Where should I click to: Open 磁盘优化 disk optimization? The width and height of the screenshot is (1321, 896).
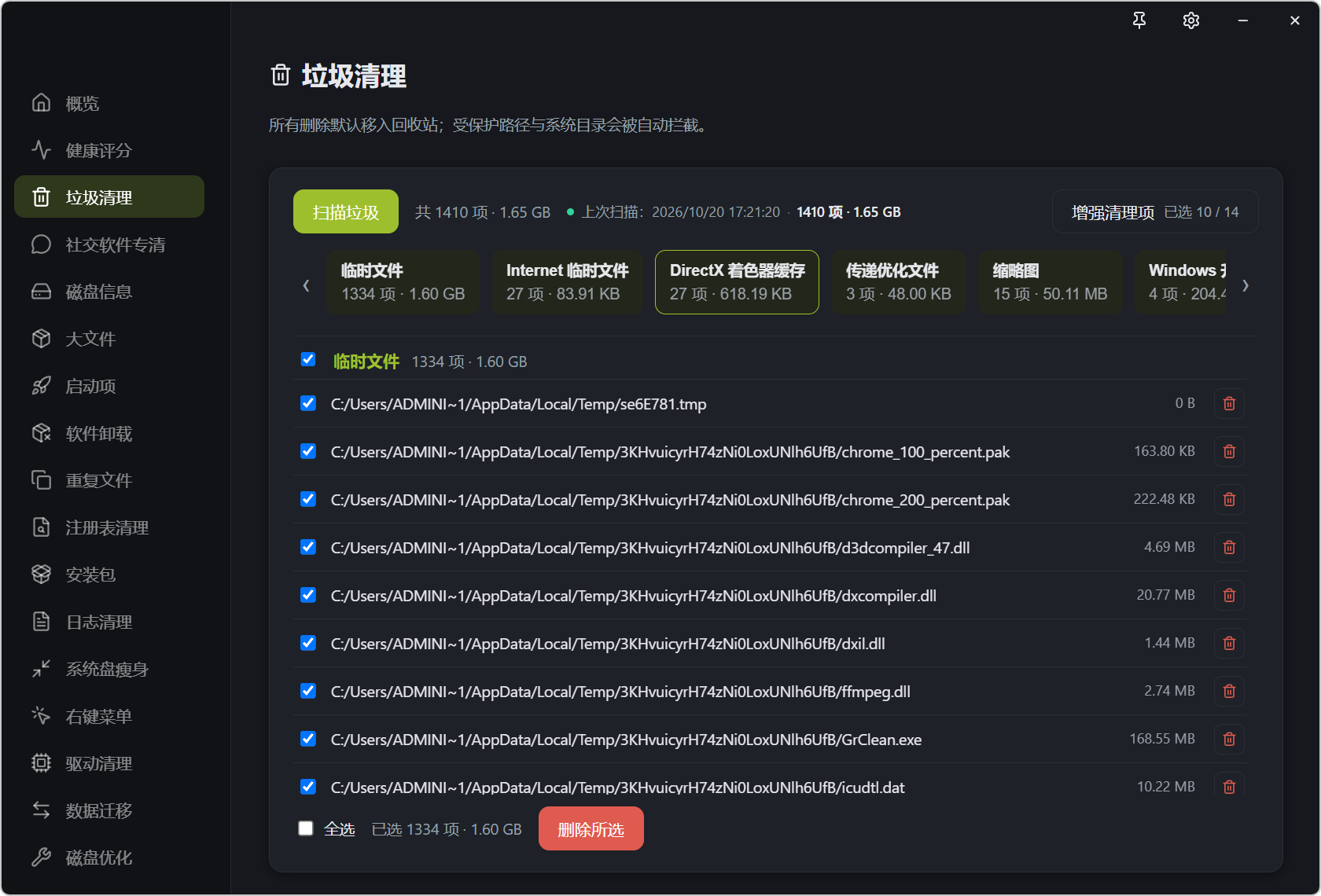[109, 857]
